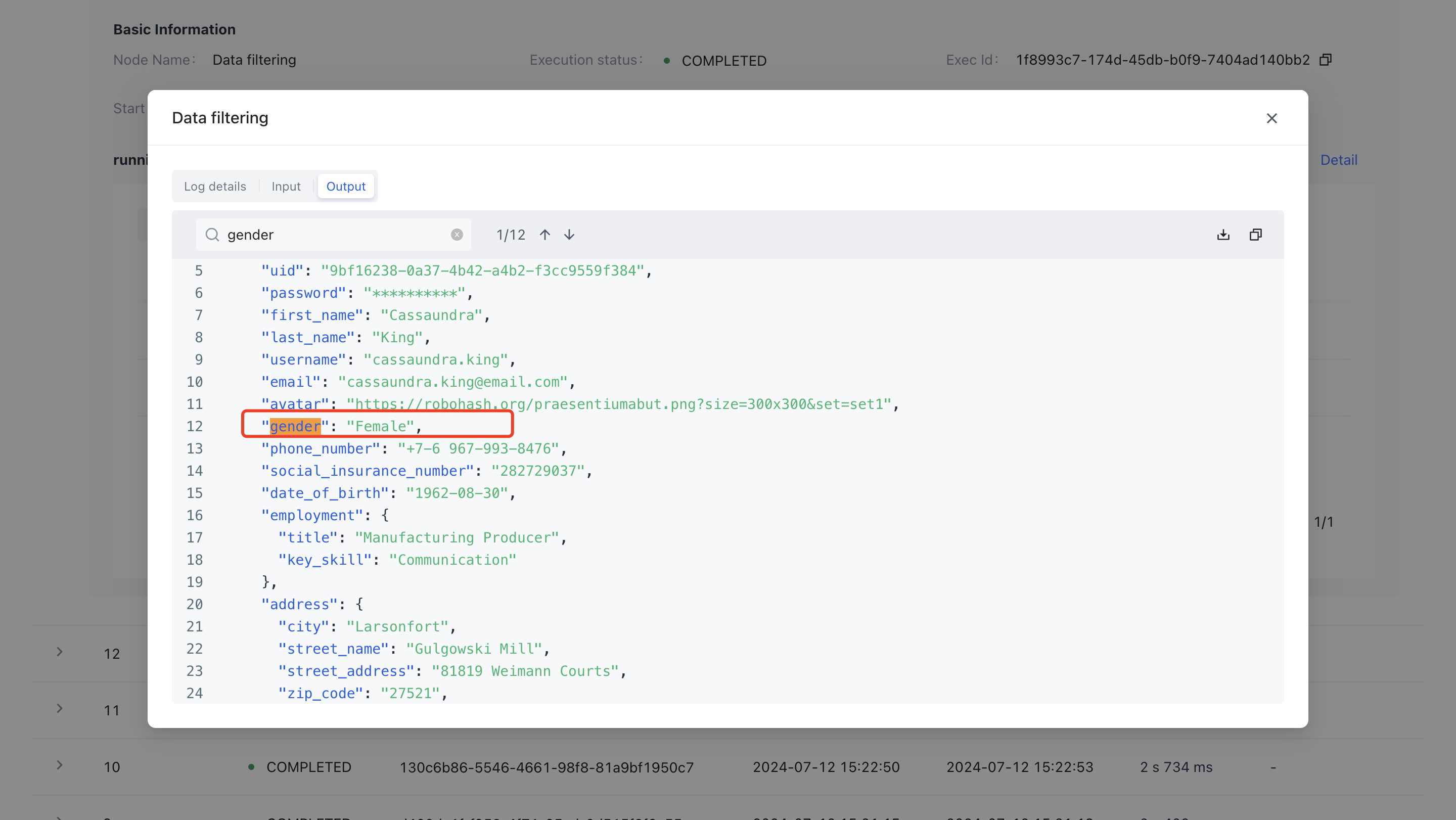The image size is (1456, 820).
Task: Clear the gender search text
Action: click(x=457, y=235)
